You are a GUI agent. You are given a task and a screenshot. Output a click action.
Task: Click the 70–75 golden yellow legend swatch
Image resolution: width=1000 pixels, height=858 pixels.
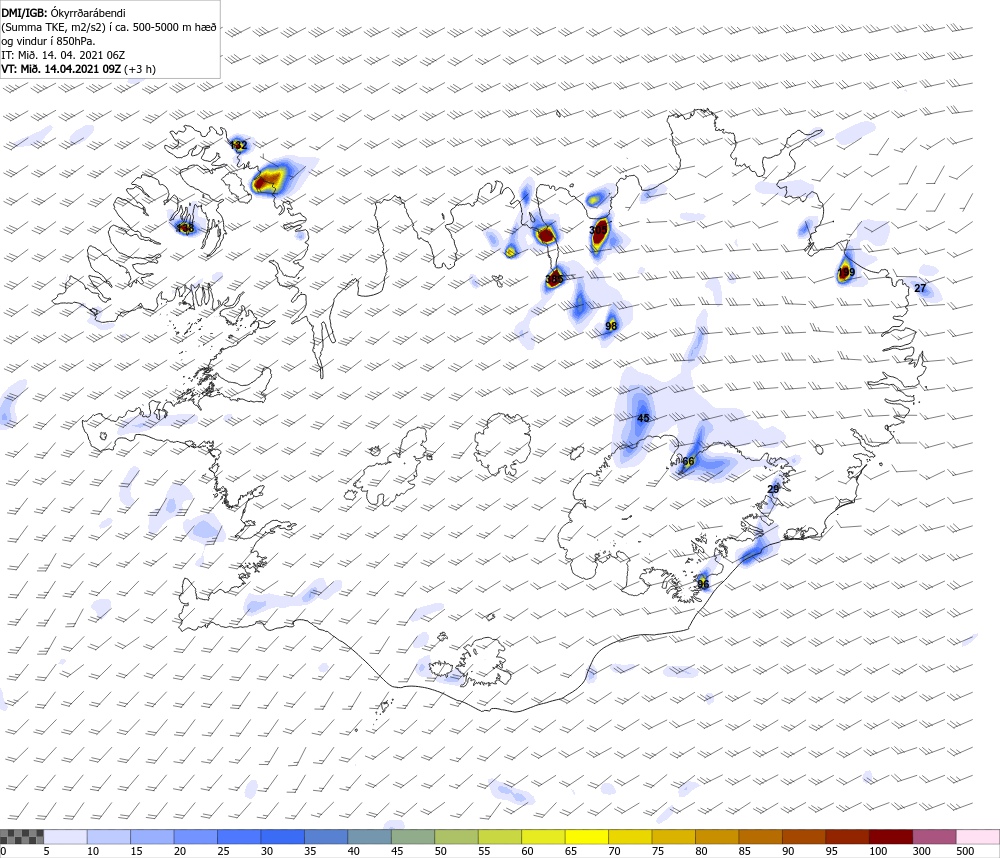click(x=630, y=836)
